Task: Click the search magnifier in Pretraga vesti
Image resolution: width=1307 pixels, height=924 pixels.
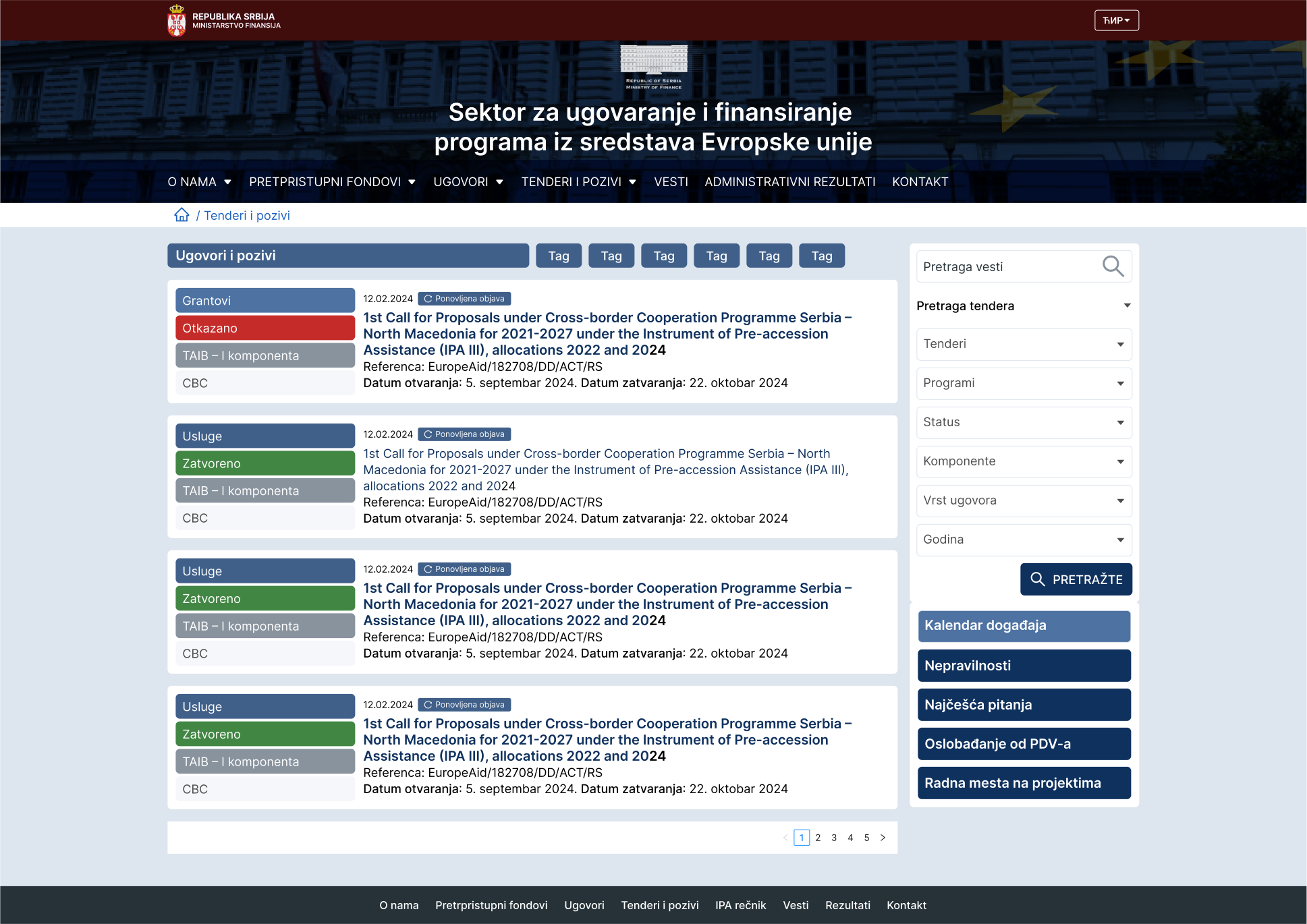Action: (x=1113, y=266)
